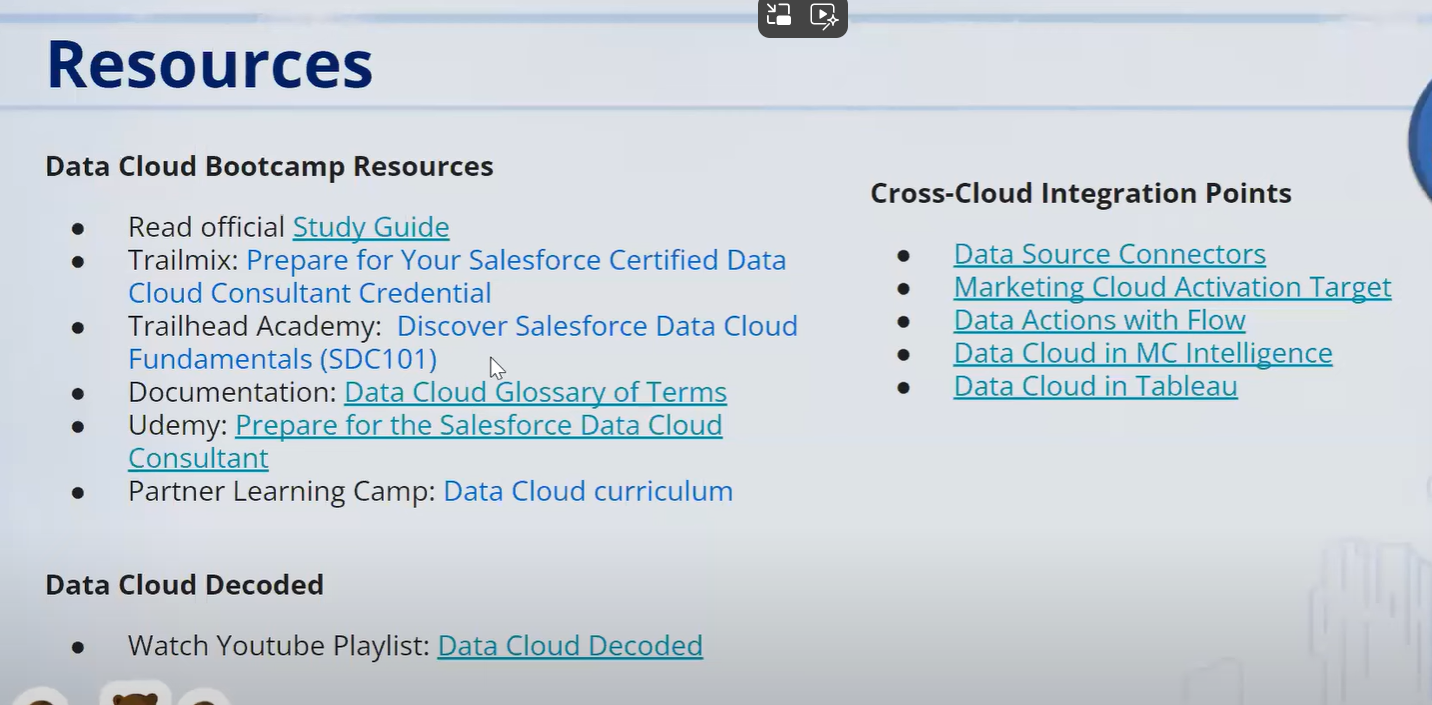
Task: Open Data Cloud in Tableau link
Action: [1095, 386]
